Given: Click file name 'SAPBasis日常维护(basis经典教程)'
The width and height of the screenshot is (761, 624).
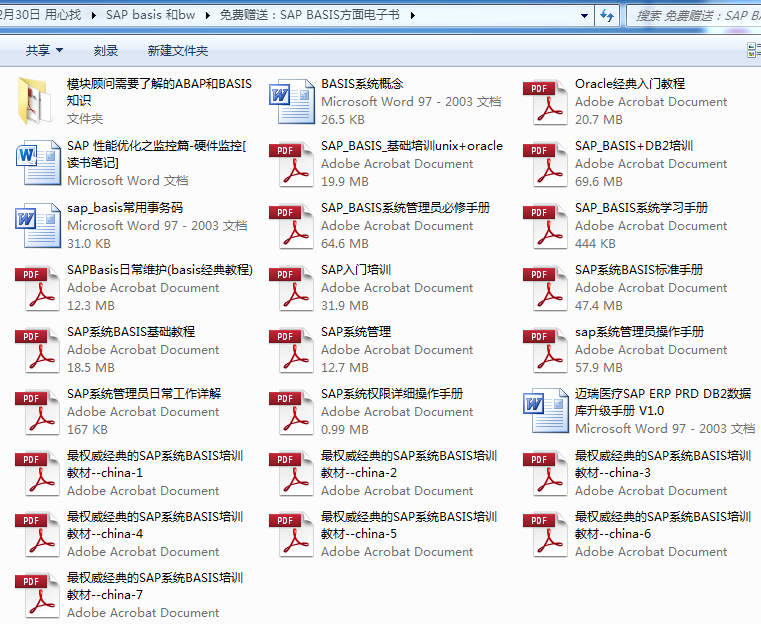Looking at the screenshot, I should pyautogui.click(x=160, y=270).
